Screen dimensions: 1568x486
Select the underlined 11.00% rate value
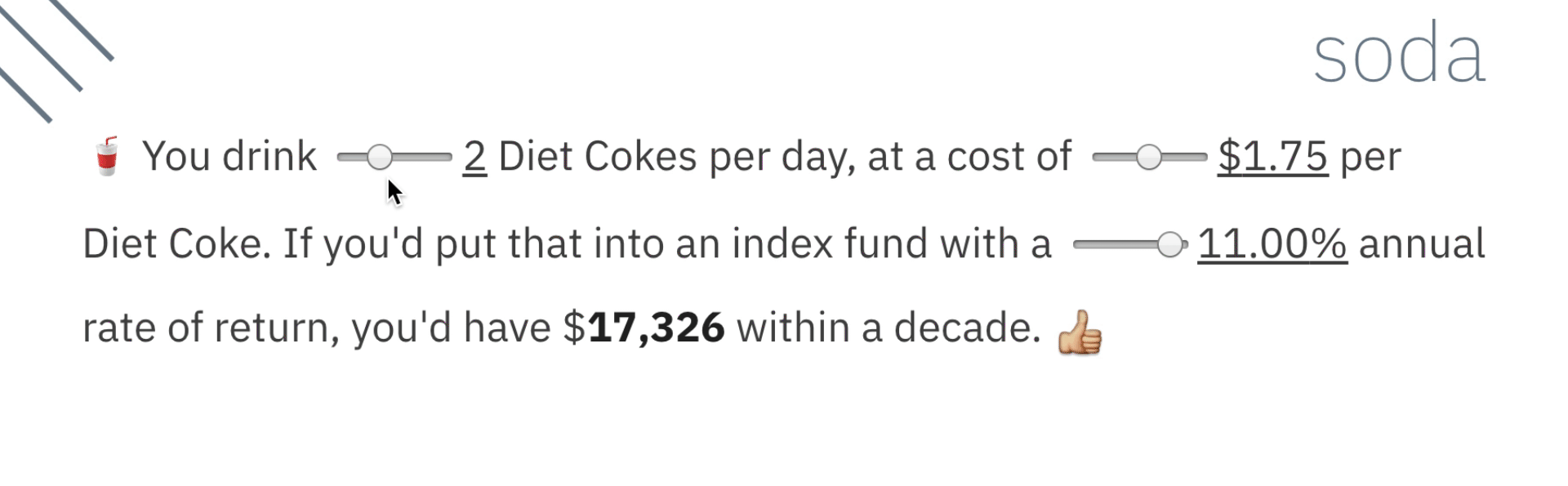click(x=1272, y=243)
